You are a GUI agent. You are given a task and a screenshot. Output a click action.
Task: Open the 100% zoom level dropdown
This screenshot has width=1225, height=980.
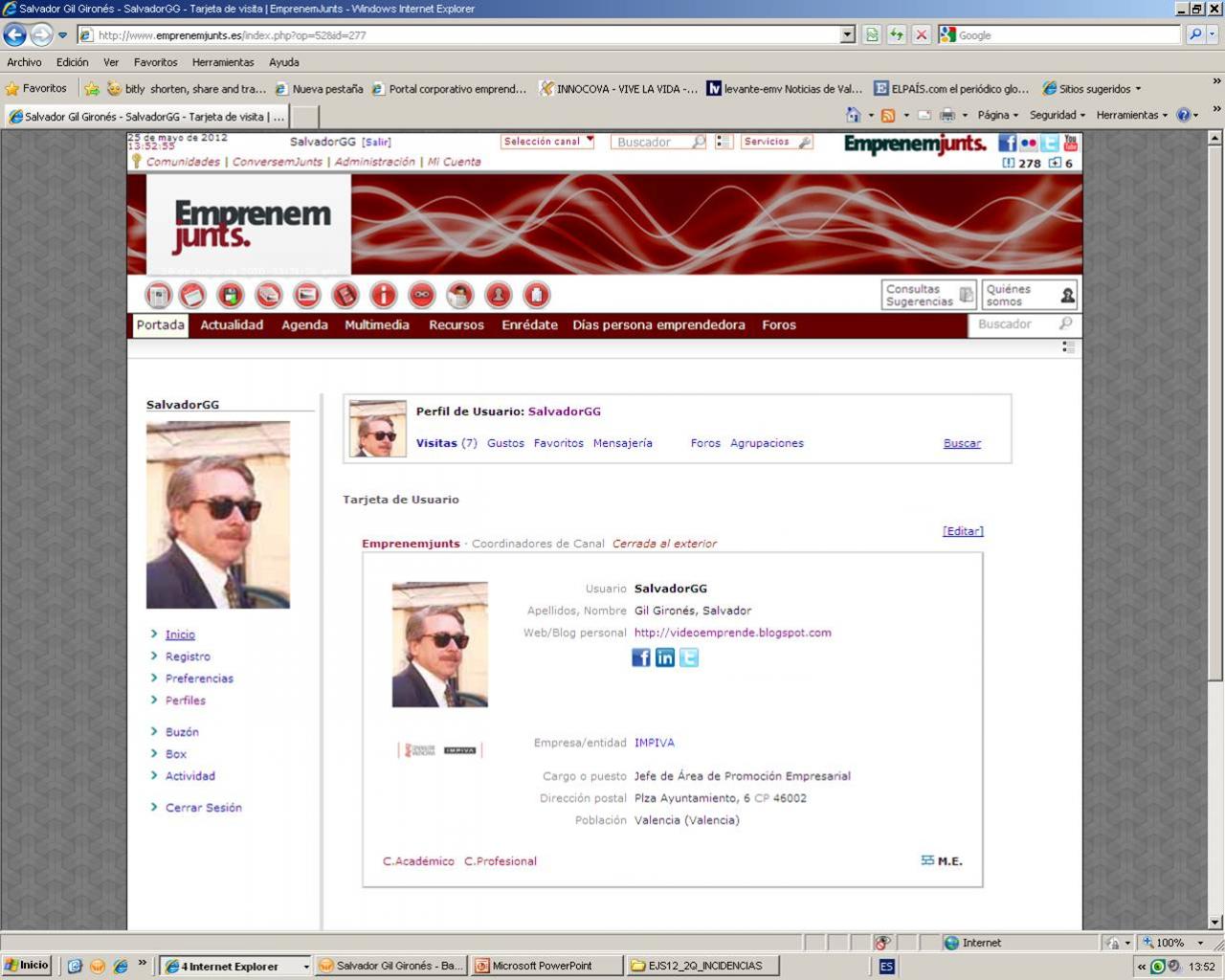pos(1174,943)
